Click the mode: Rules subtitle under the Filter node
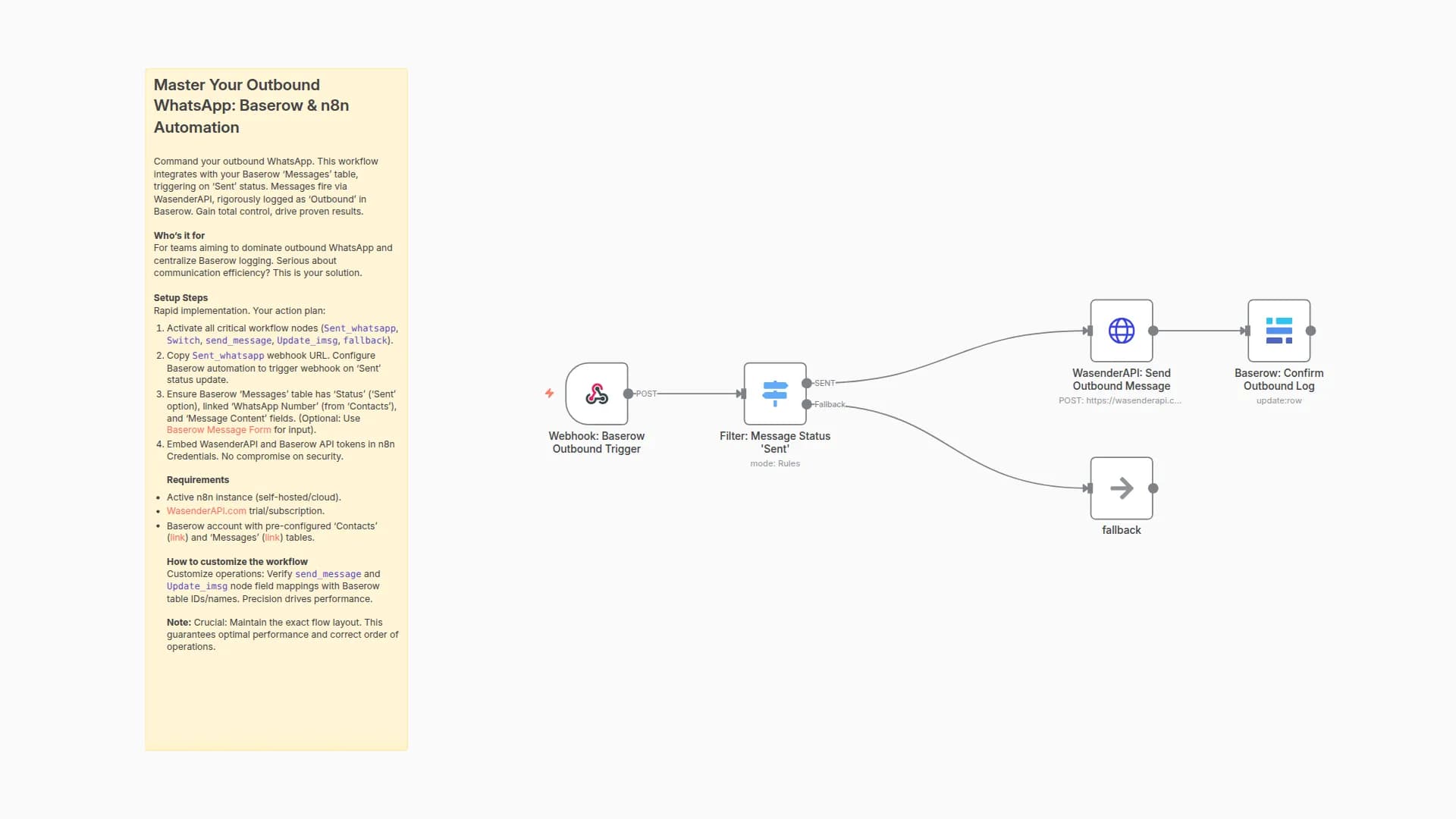 774,463
